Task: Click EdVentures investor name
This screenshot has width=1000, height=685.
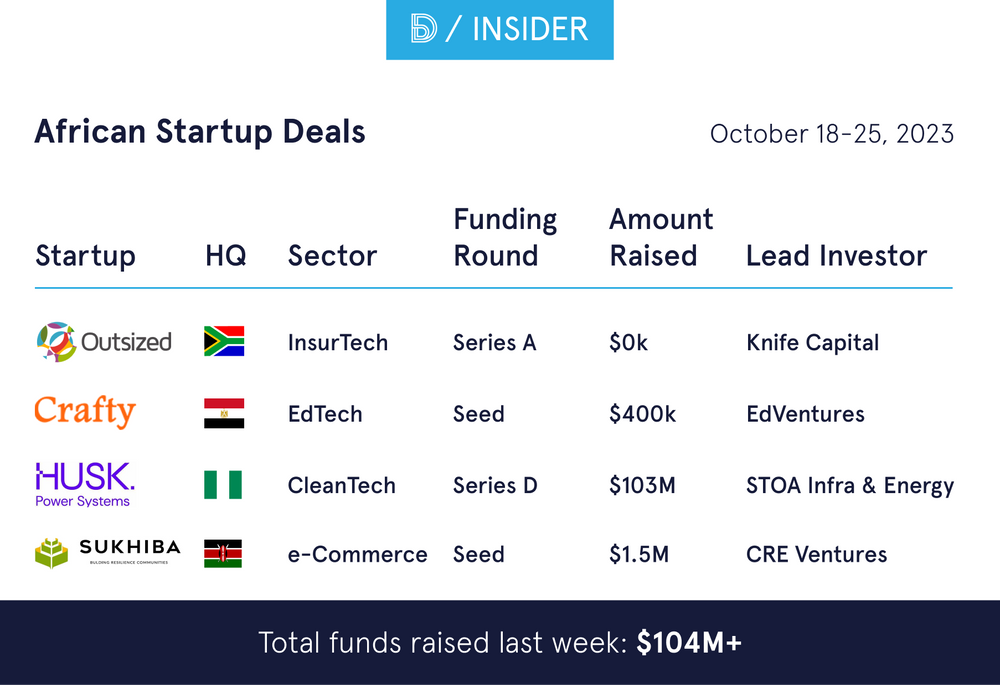Action: [x=805, y=414]
